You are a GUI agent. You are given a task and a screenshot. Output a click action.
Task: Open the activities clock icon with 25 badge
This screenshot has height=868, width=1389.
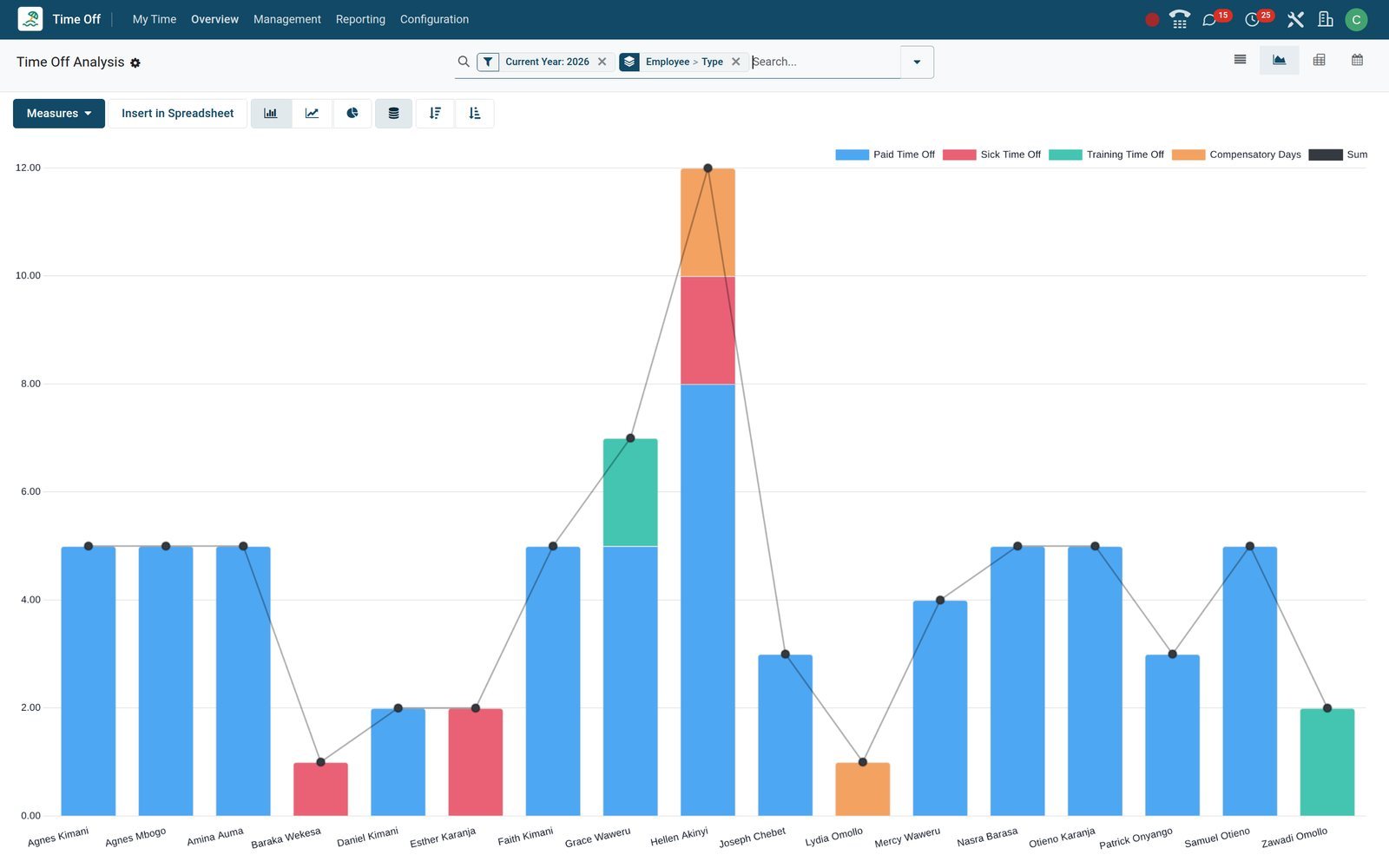(x=1252, y=20)
